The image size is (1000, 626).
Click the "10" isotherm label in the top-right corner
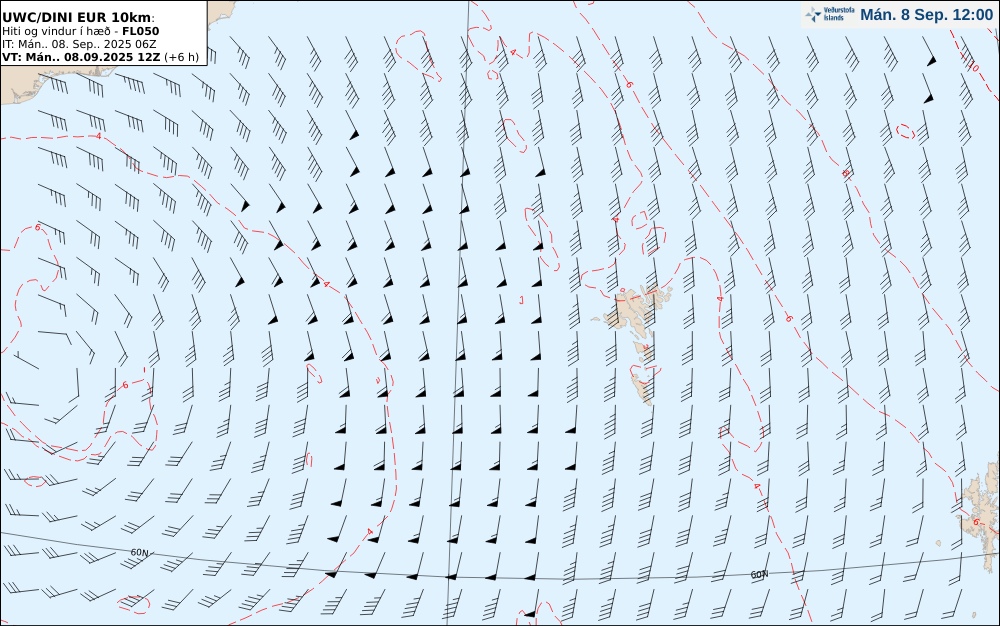[x=973, y=66]
